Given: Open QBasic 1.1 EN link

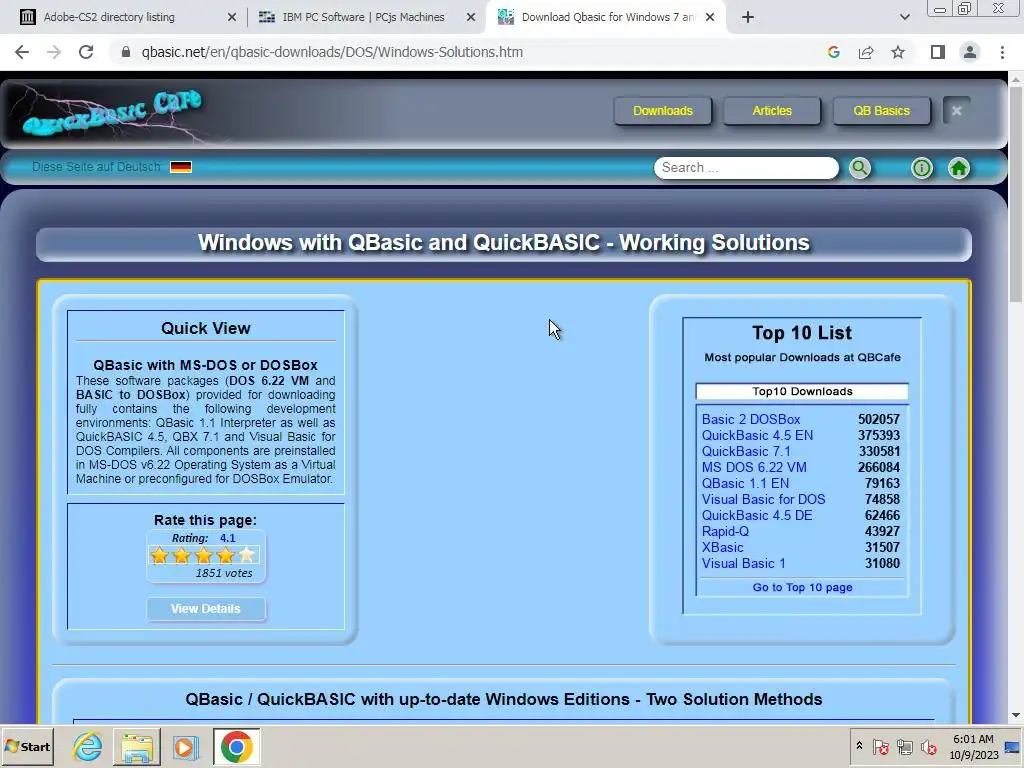Looking at the screenshot, I should [745, 483].
